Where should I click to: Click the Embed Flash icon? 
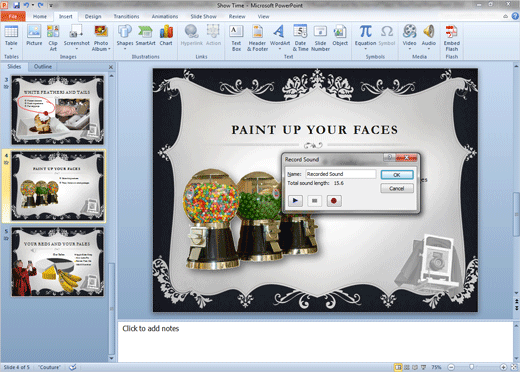pos(452,37)
